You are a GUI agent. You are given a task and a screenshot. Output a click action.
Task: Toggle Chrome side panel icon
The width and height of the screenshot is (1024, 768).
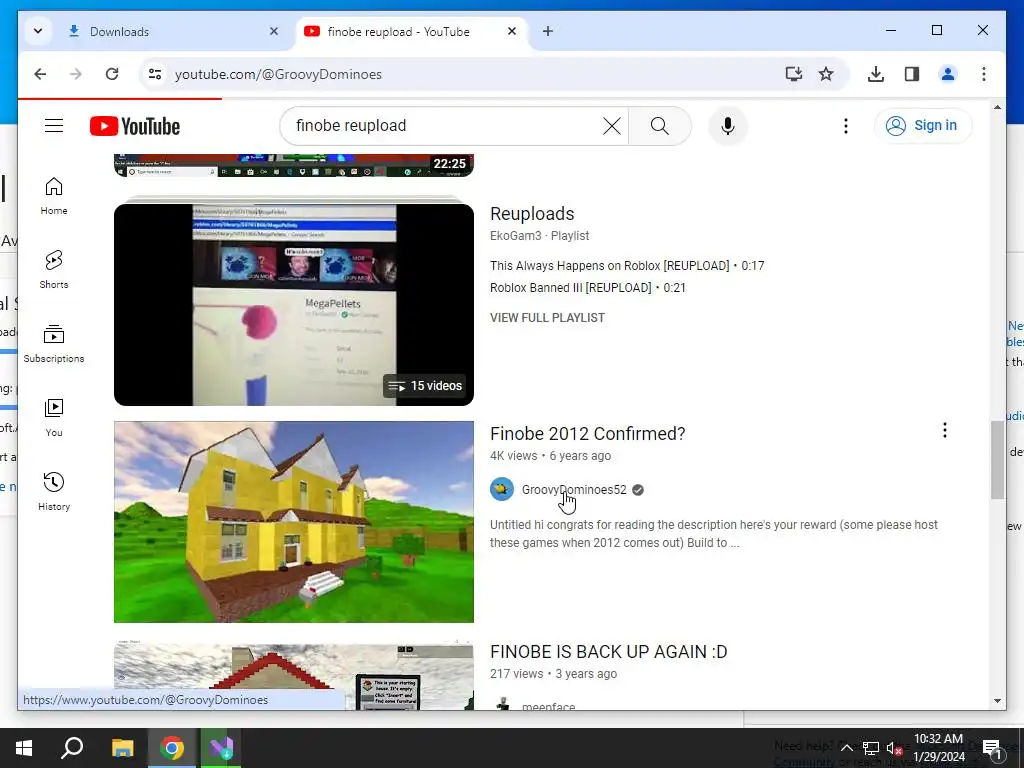coord(912,74)
